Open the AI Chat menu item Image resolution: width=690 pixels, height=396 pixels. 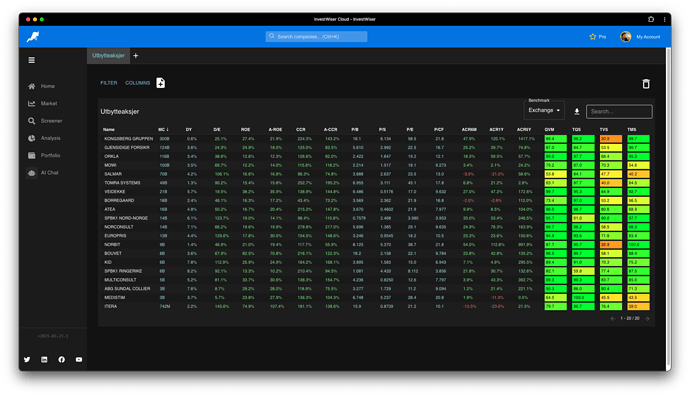[x=50, y=173]
